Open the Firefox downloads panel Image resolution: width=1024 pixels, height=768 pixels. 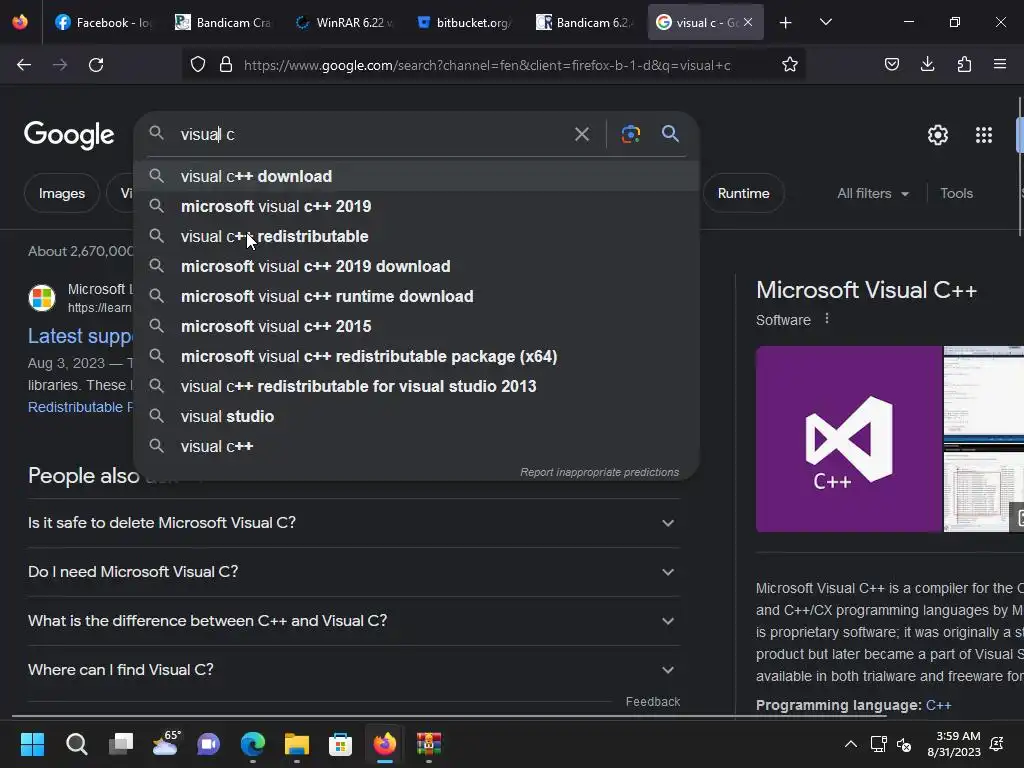(927, 64)
